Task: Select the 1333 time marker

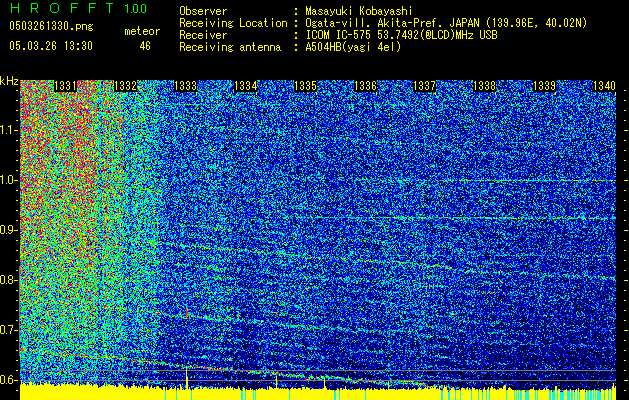Action: pyautogui.click(x=186, y=86)
